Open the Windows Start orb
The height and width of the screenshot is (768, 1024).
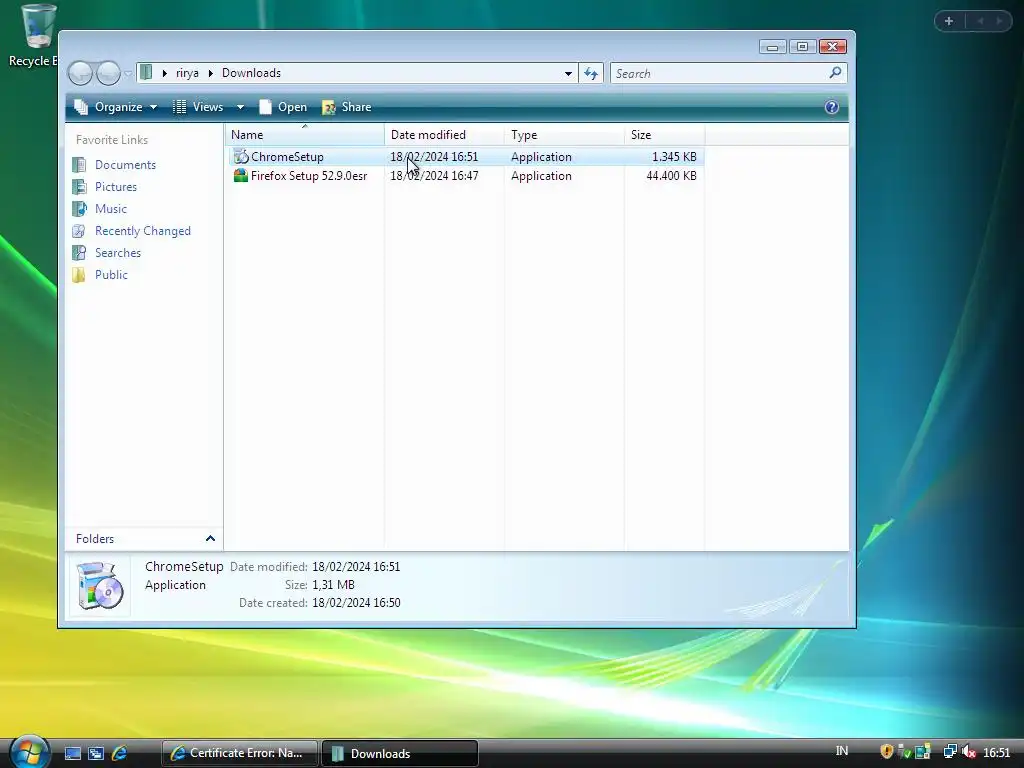(x=29, y=752)
